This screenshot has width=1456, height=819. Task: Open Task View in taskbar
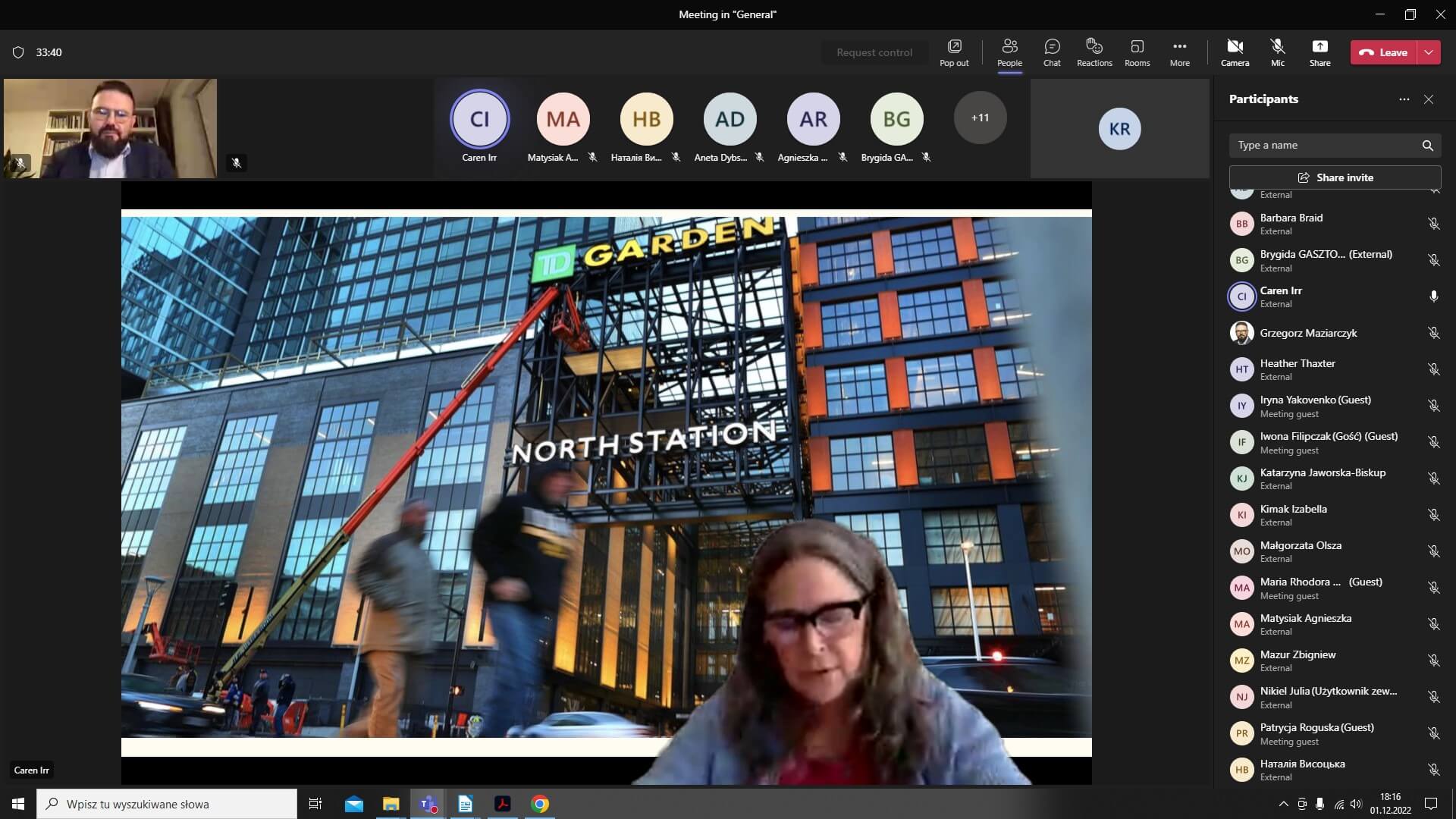pos(315,804)
